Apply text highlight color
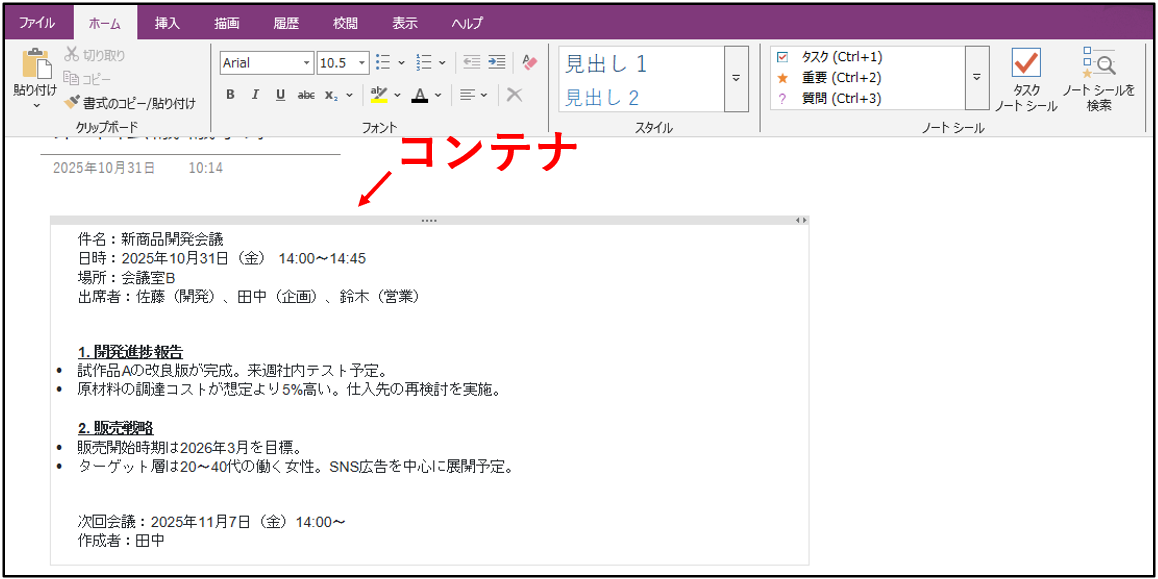This screenshot has width=1158, height=579. [380, 95]
